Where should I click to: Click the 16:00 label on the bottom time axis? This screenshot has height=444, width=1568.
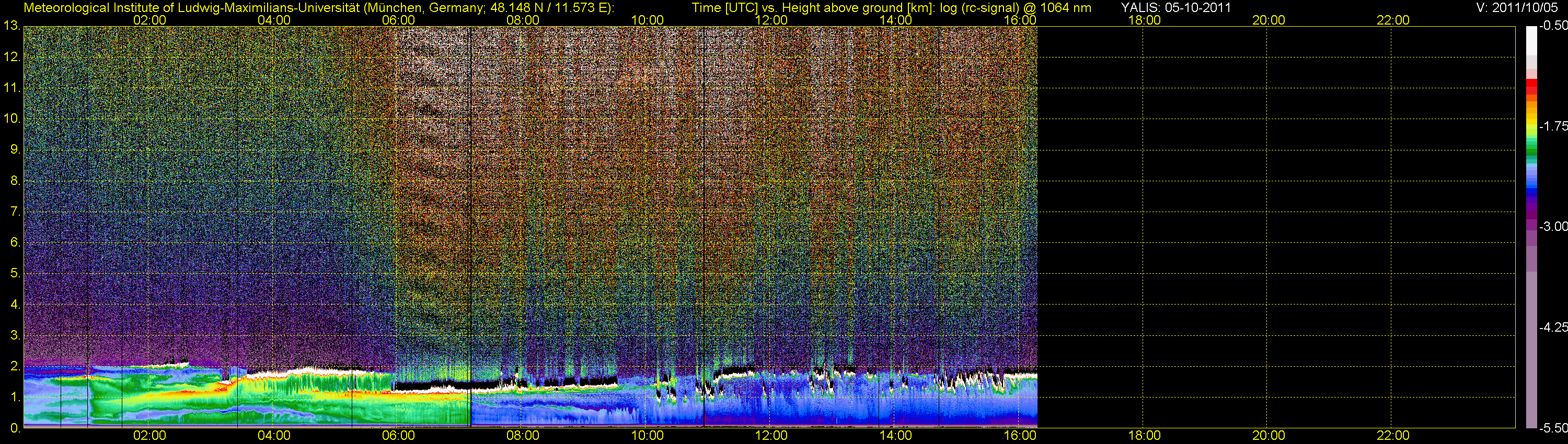tap(1020, 436)
